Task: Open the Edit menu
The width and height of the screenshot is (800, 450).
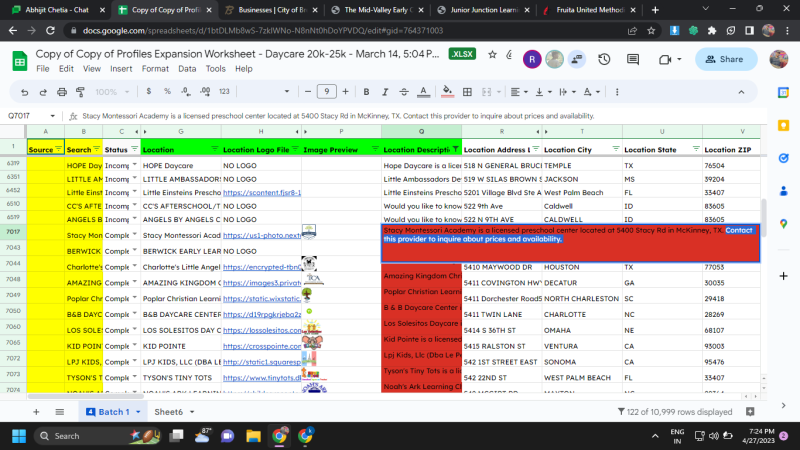Action: (x=66, y=68)
